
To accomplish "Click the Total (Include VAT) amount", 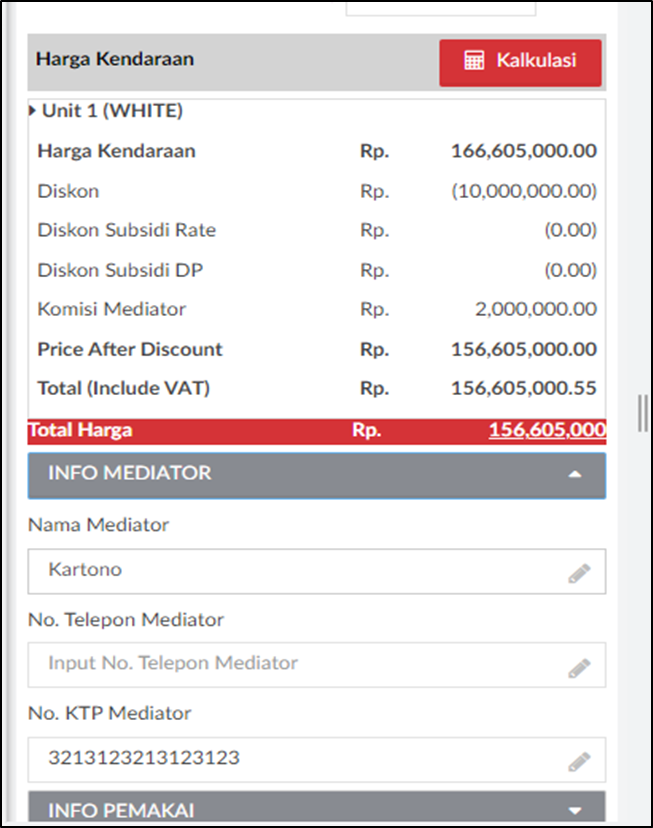I will tap(524, 389).
